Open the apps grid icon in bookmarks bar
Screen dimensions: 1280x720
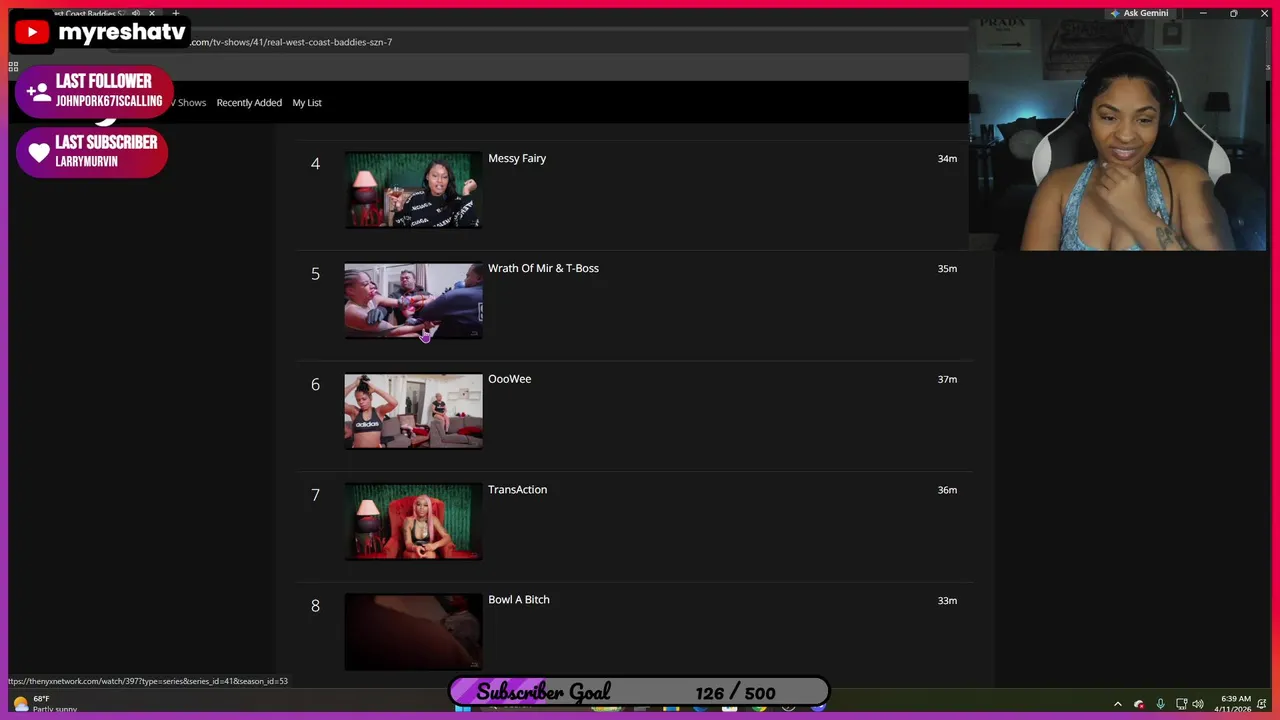click(13, 67)
